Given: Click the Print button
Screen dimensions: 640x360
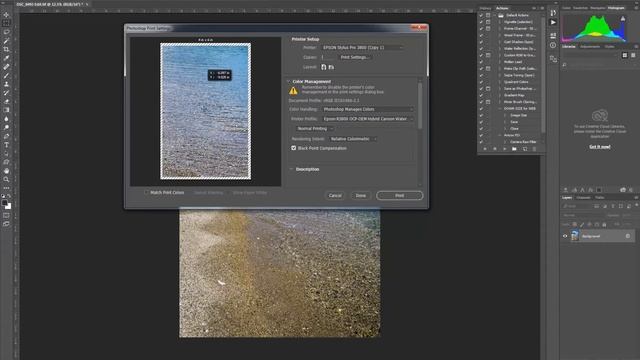Looking at the screenshot, I should click(400, 196).
